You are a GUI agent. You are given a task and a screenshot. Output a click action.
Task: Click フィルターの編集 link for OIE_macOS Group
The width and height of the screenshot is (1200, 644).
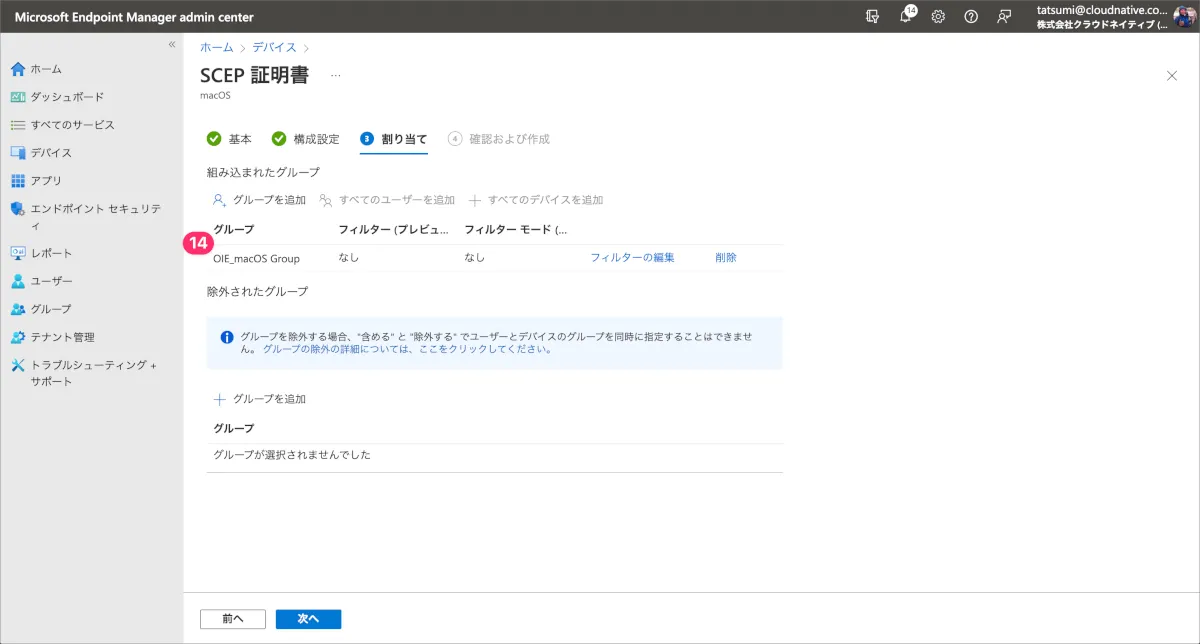(632, 258)
